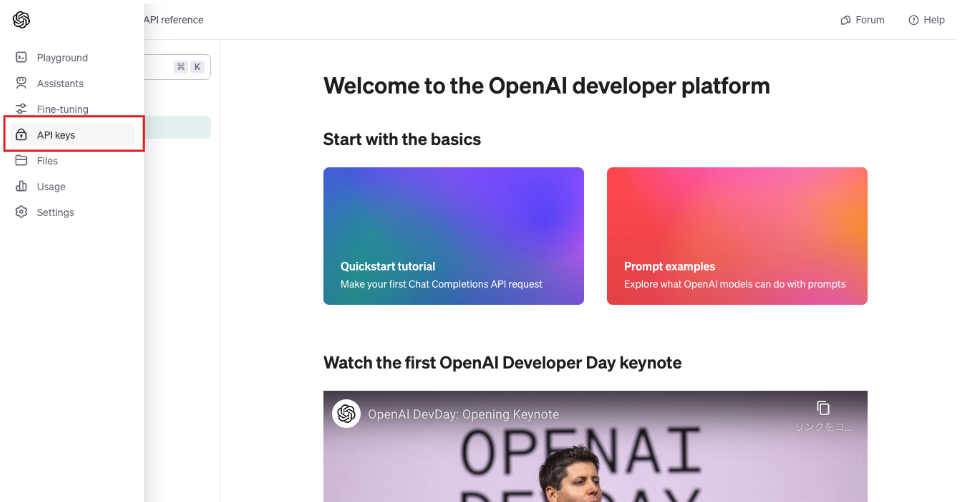Click the Files folder icon
The height and width of the screenshot is (502, 962).
(x=21, y=160)
